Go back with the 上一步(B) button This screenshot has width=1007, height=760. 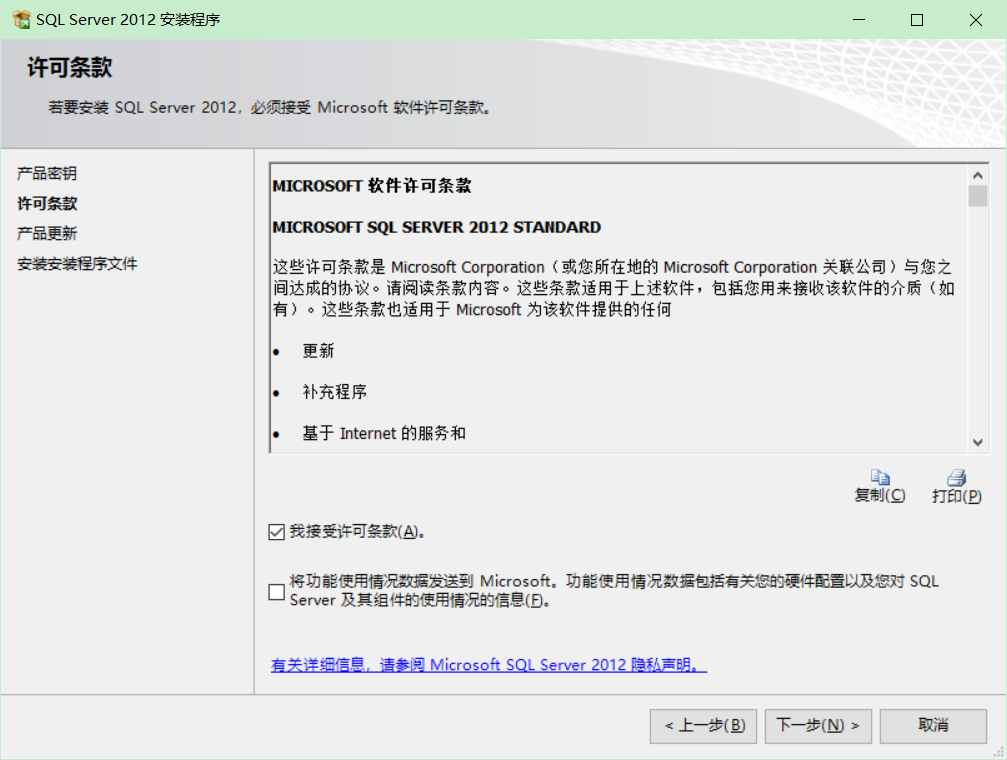tap(703, 726)
